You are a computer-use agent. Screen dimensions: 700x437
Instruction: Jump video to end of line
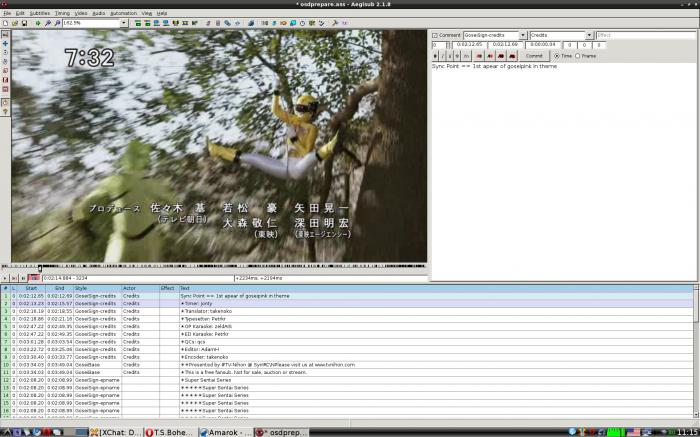[x=147, y=23]
